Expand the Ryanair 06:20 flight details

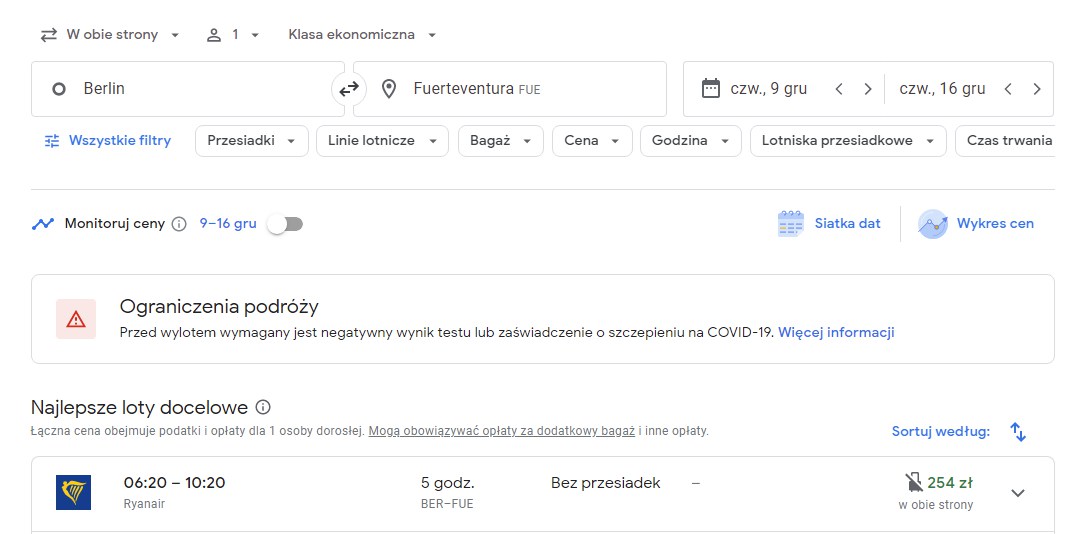[1017, 493]
